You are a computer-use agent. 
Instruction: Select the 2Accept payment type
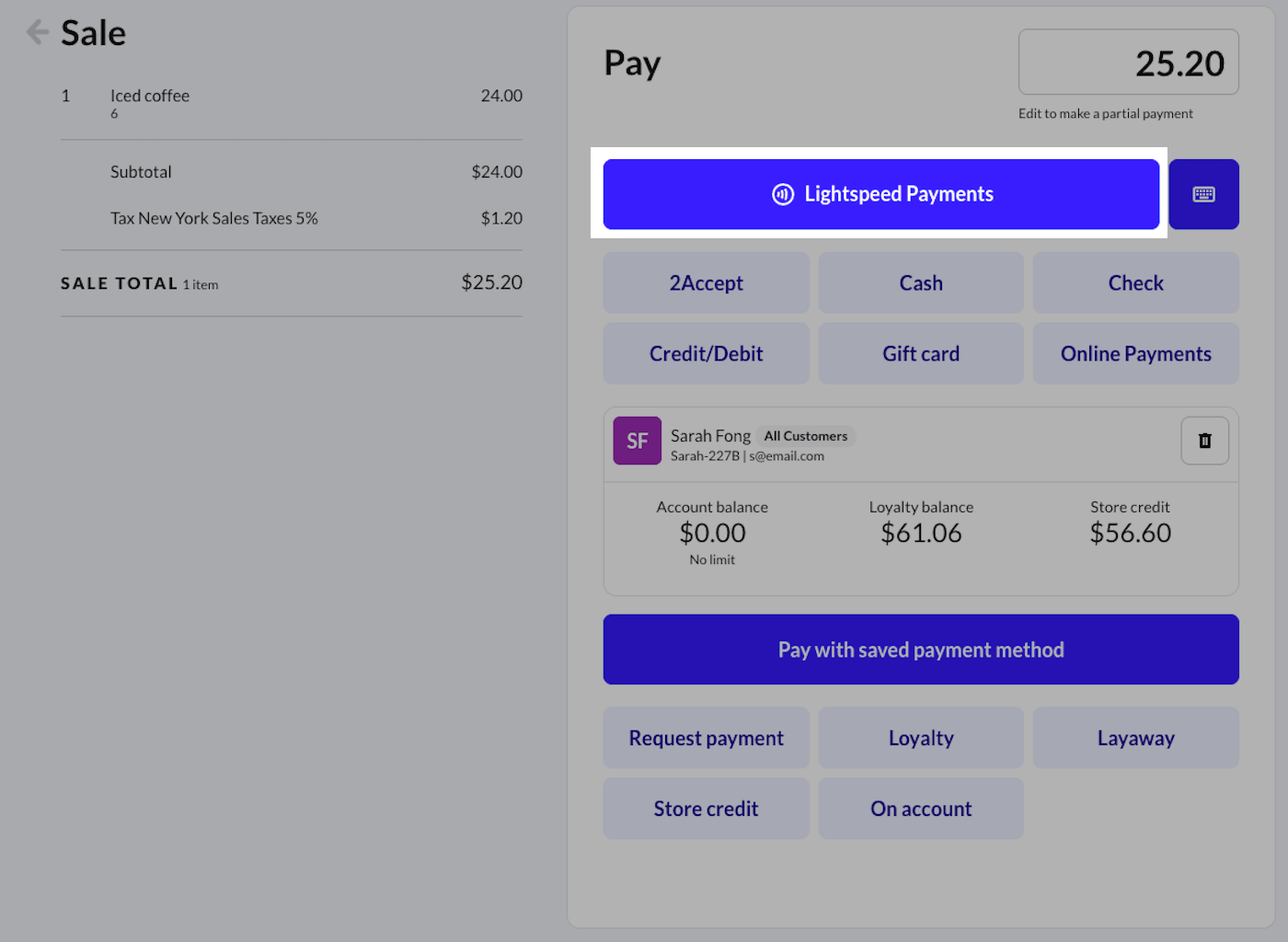click(x=706, y=283)
